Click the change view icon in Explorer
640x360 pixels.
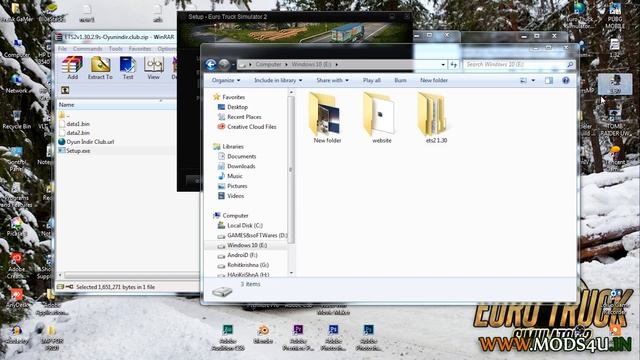(x=523, y=80)
